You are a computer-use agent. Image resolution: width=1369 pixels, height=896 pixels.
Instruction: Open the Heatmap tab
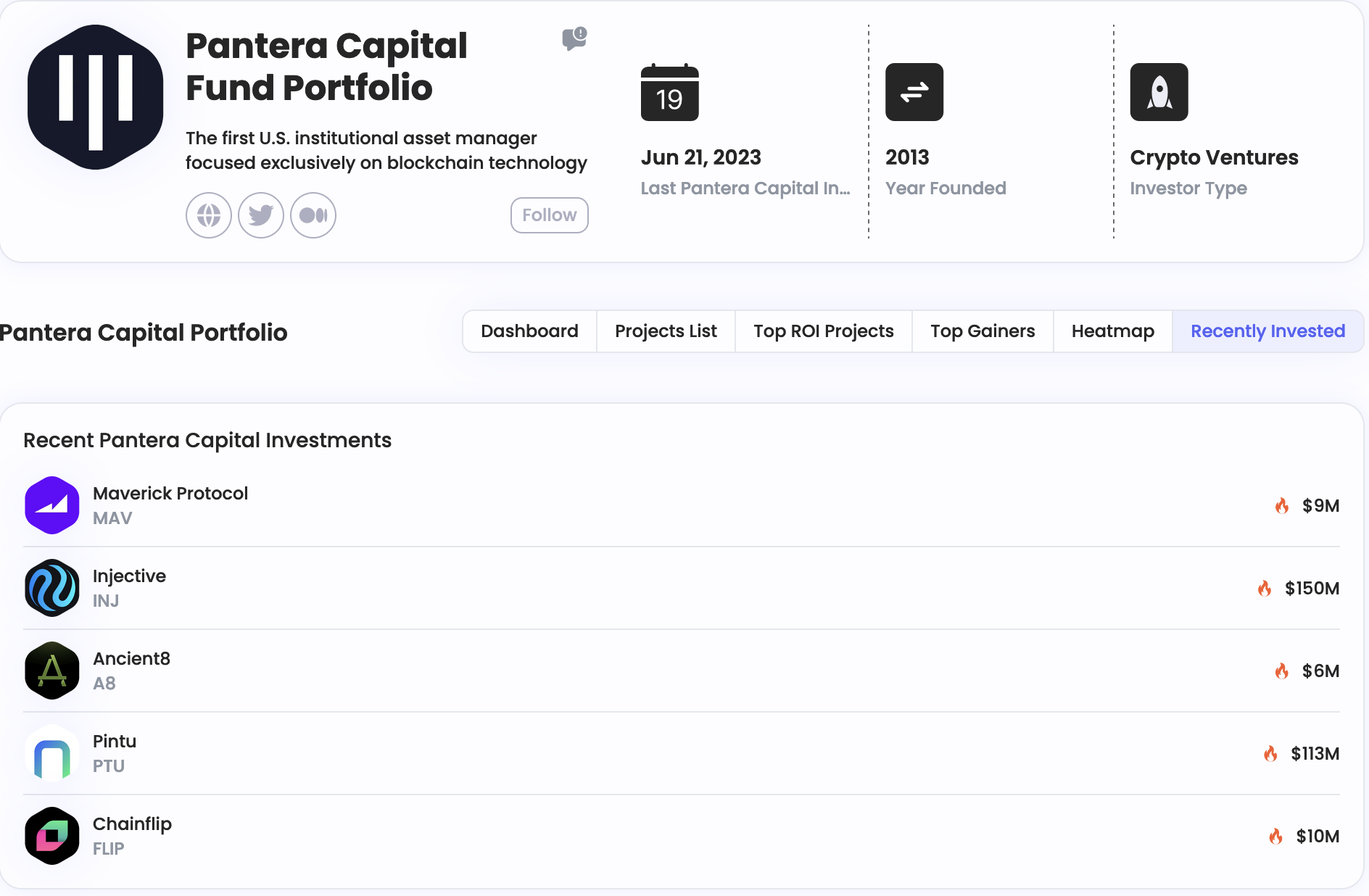tap(1113, 331)
